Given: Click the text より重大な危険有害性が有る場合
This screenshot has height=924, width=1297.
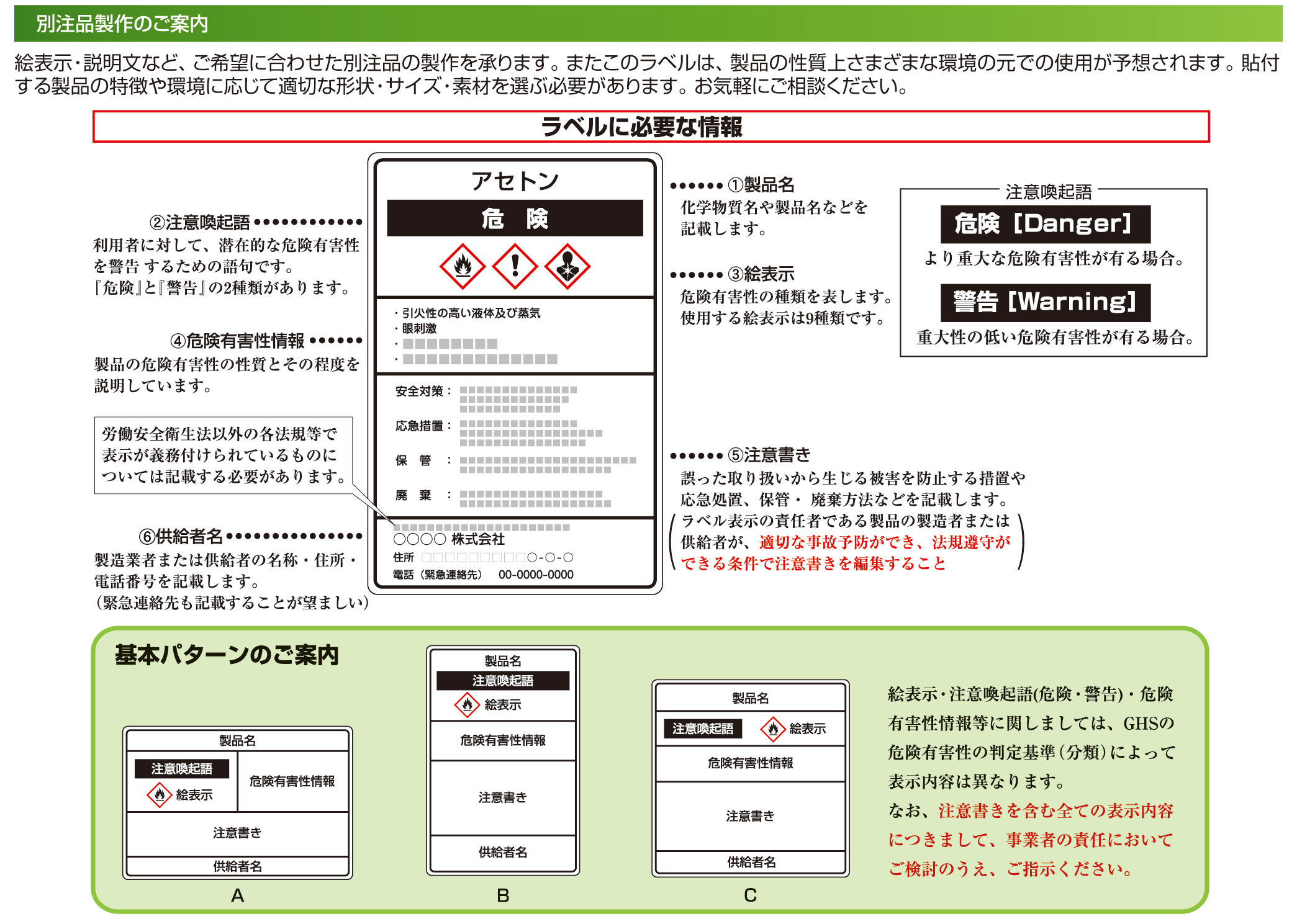Looking at the screenshot, I should point(1054,258).
